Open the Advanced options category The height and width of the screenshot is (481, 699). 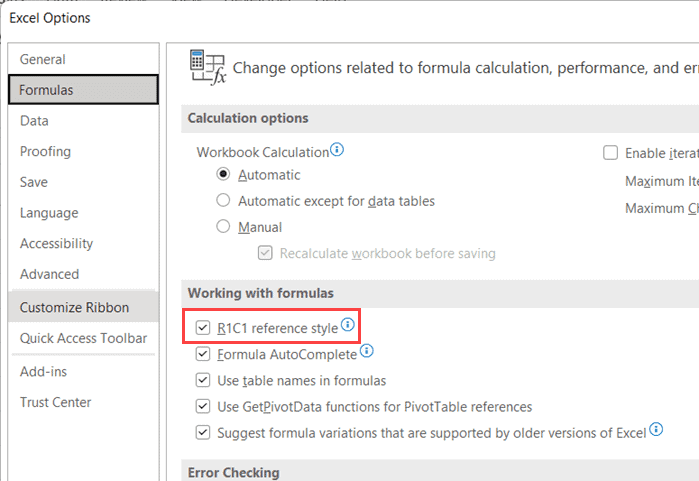click(49, 274)
